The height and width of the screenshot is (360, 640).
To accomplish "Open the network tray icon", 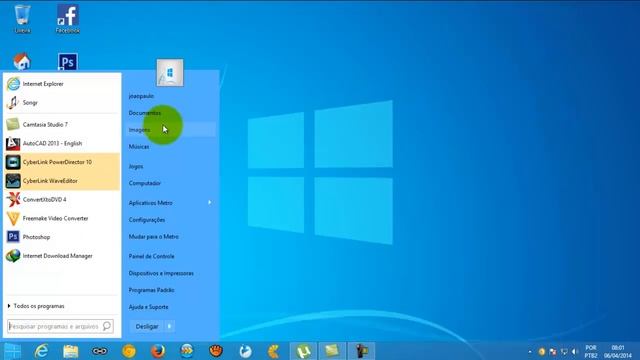I will [564, 351].
